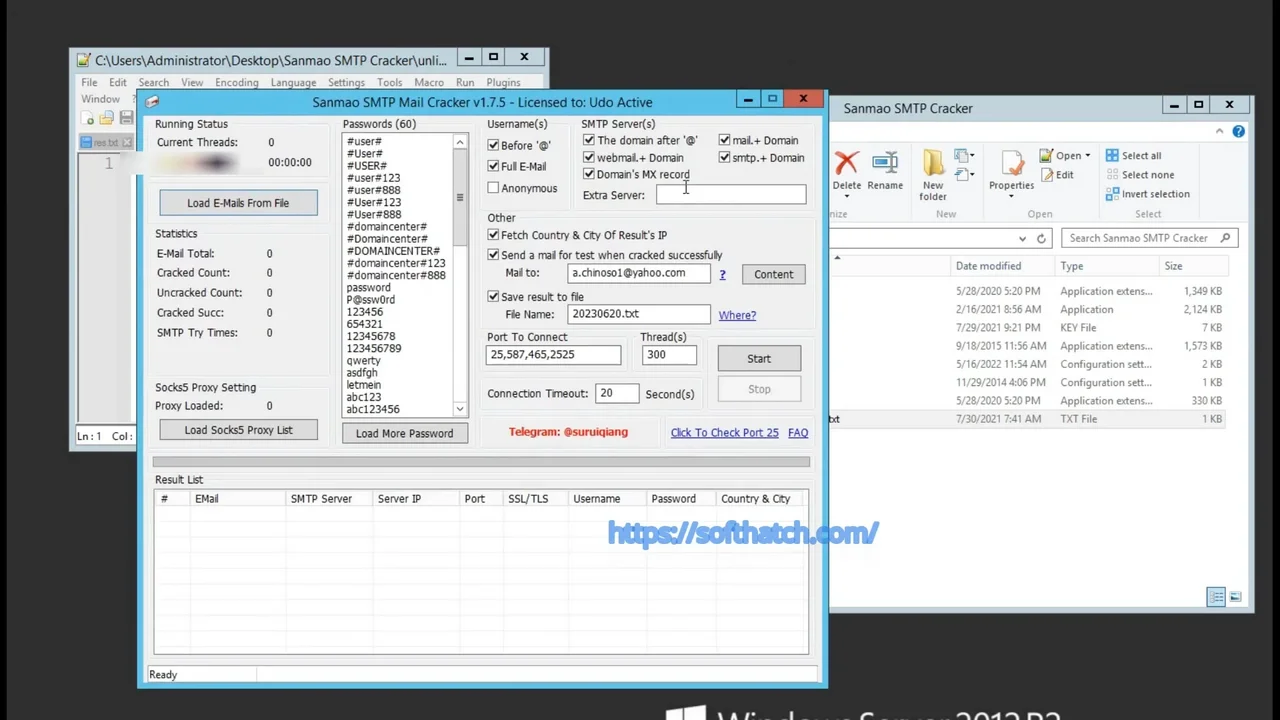Viewport: 1280px width, 720px height.
Task: Enable the Anonymous checkbox
Action: (493, 188)
